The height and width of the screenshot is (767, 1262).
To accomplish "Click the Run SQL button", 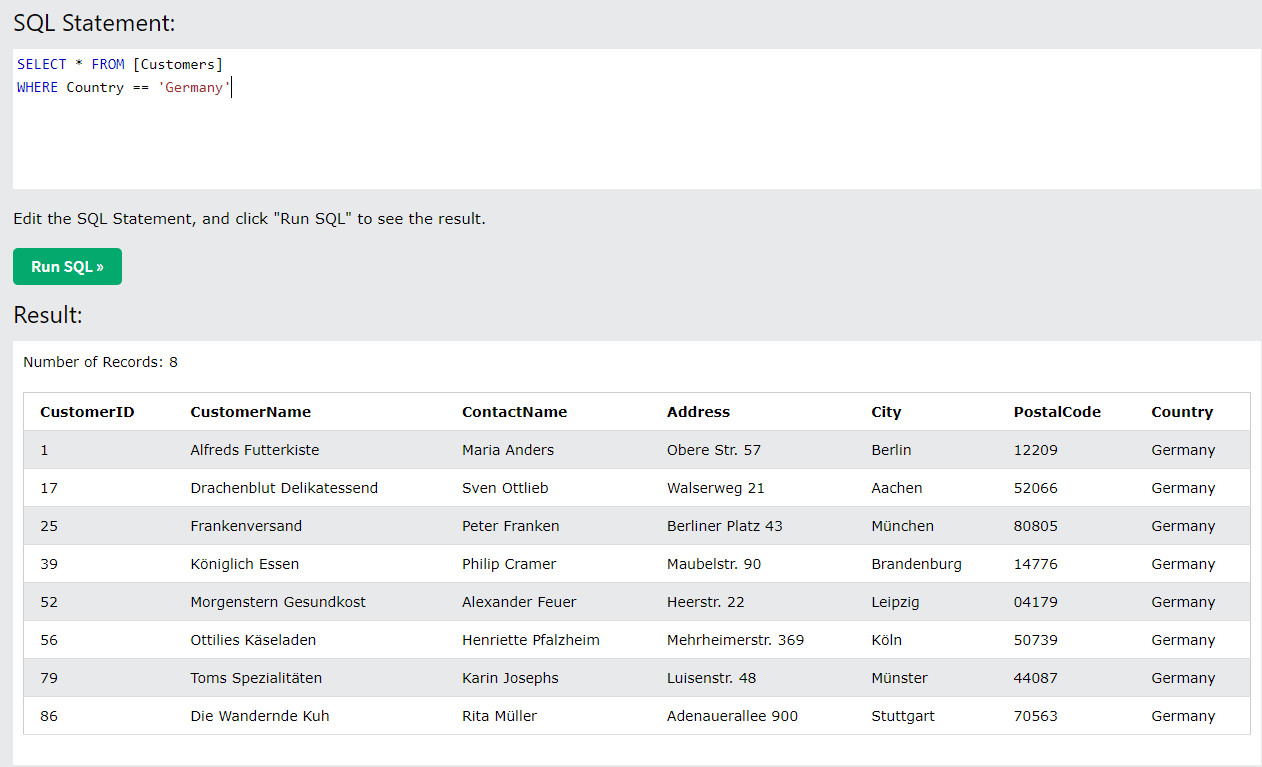I will 67,267.
